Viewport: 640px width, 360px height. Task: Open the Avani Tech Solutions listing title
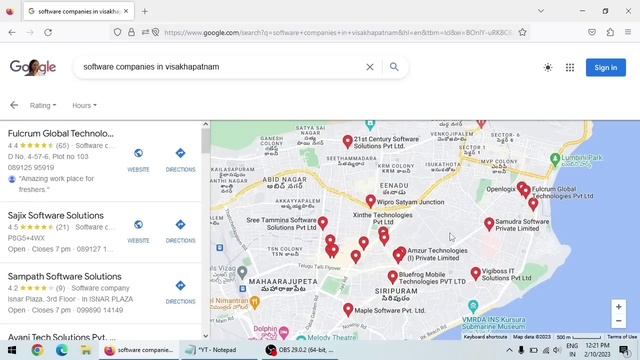coord(61,337)
